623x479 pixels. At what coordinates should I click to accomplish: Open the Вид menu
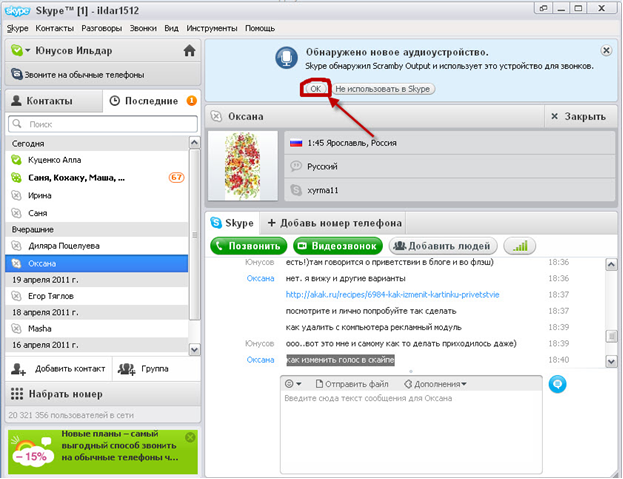(x=171, y=28)
